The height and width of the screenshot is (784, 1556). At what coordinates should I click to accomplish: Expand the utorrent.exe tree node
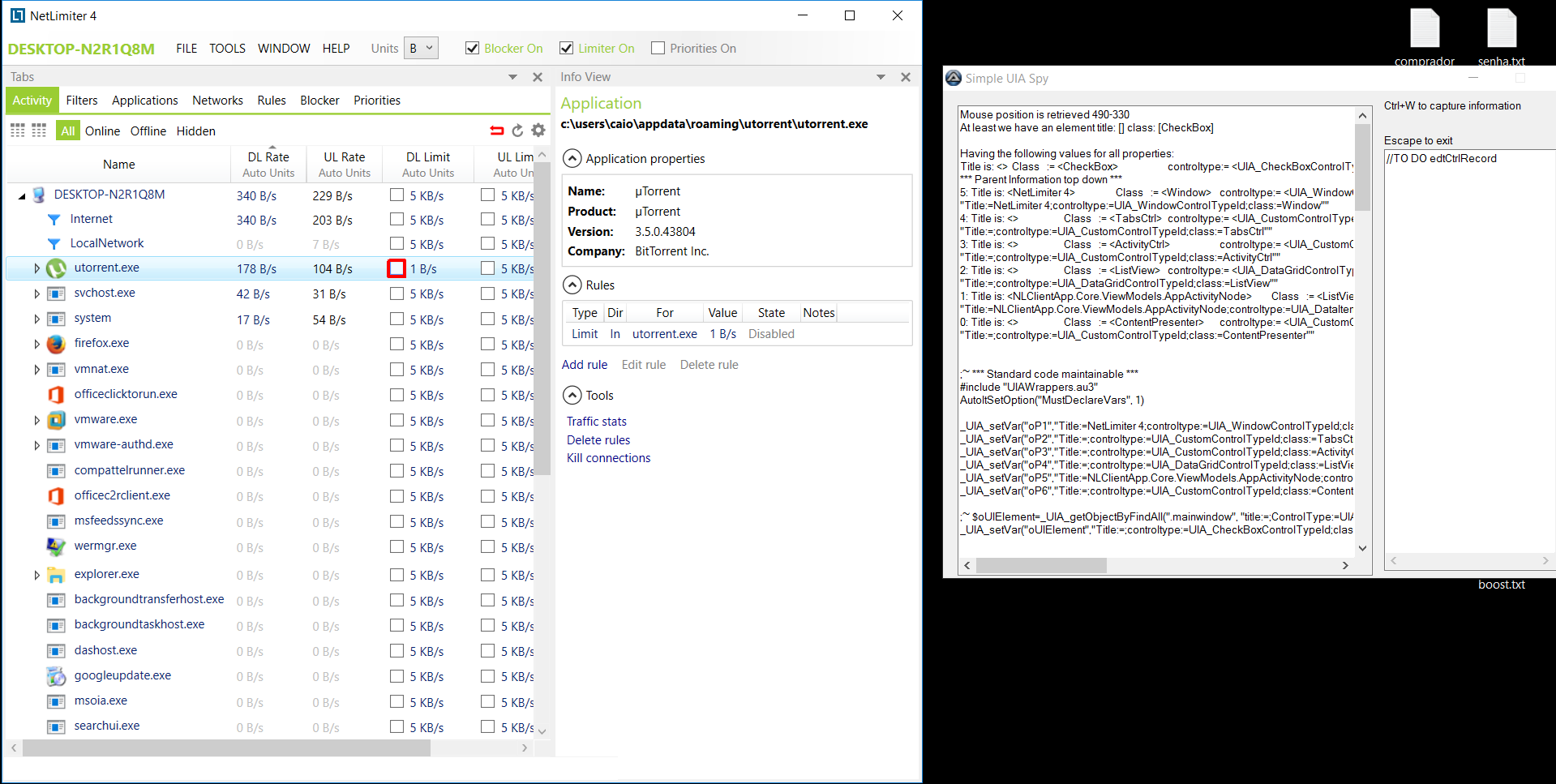point(36,268)
